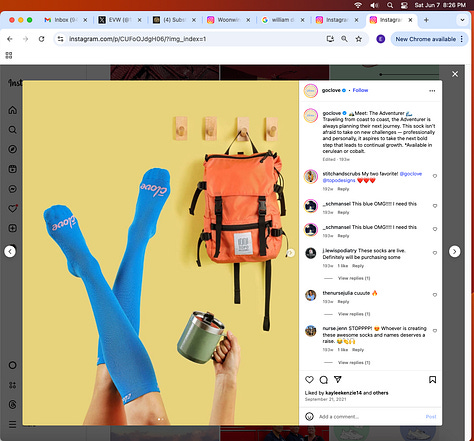Reply to thenursejulia comment
Screen dimensions: 474x441
pyautogui.click(x=343, y=302)
